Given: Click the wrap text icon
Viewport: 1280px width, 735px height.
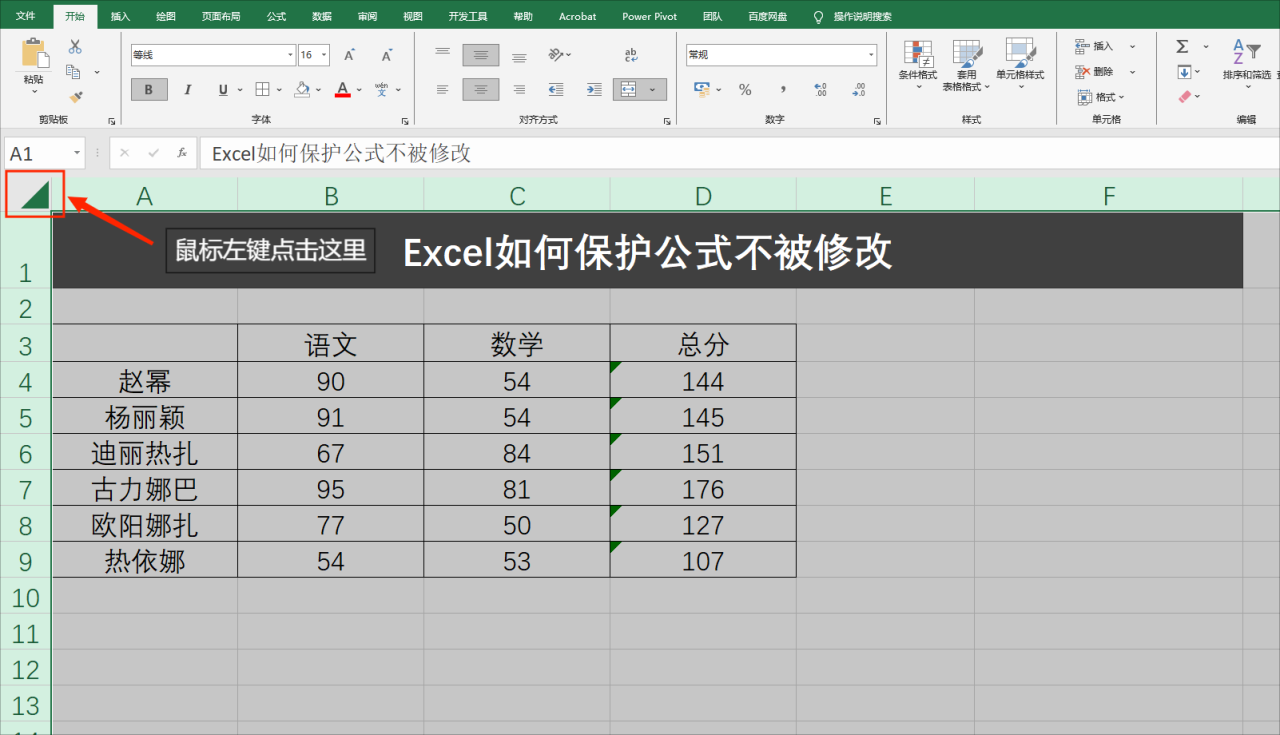Looking at the screenshot, I should pos(631,55).
